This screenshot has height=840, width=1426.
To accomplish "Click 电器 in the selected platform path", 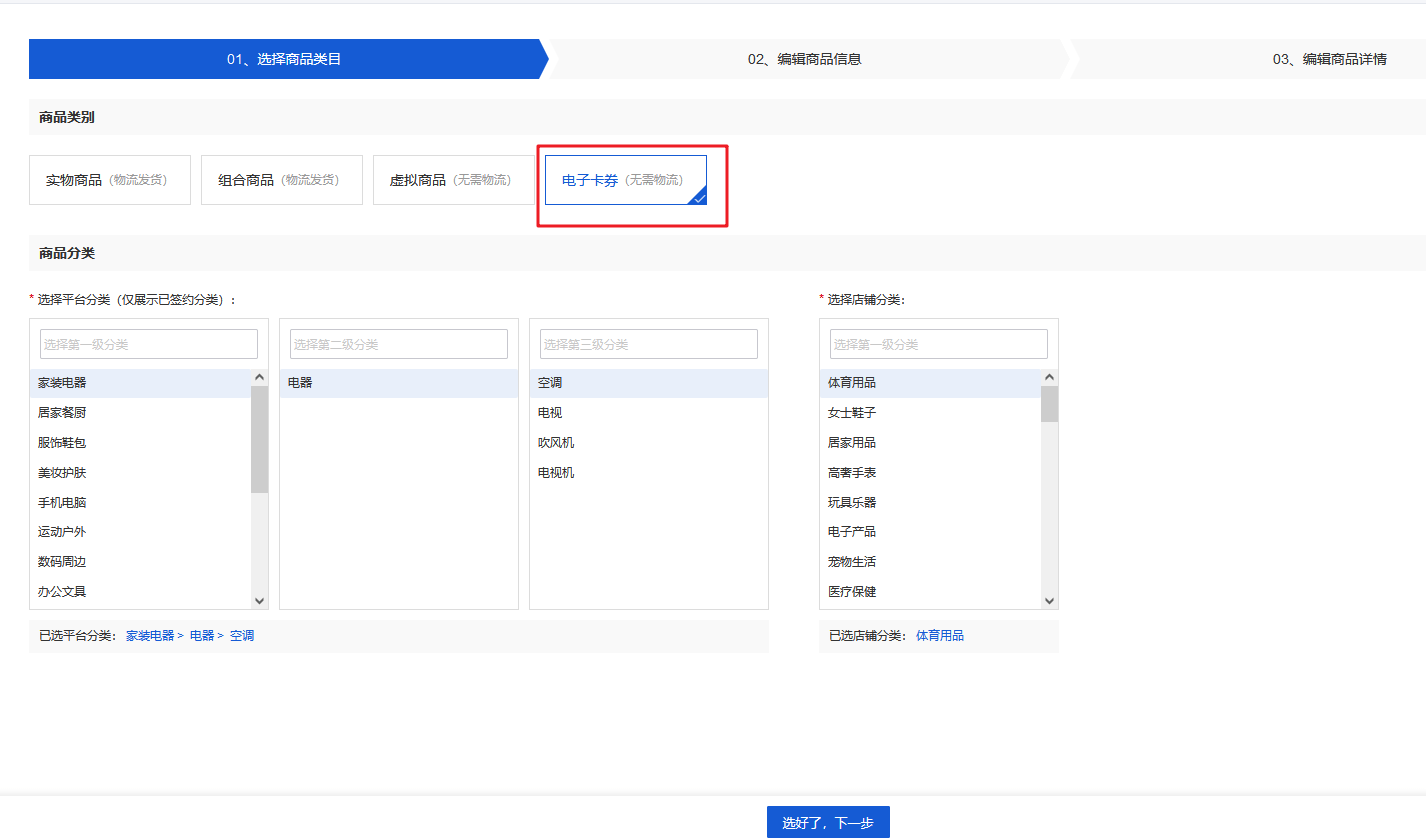I will [202, 636].
